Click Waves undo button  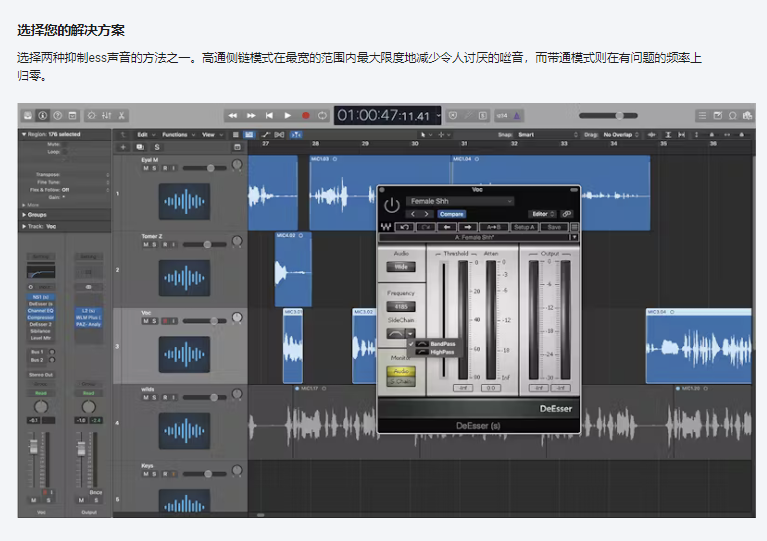click(404, 227)
